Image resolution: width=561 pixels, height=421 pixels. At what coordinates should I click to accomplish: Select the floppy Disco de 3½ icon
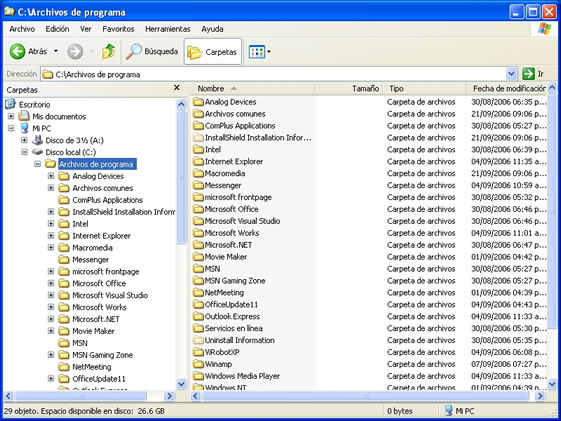pos(38,140)
